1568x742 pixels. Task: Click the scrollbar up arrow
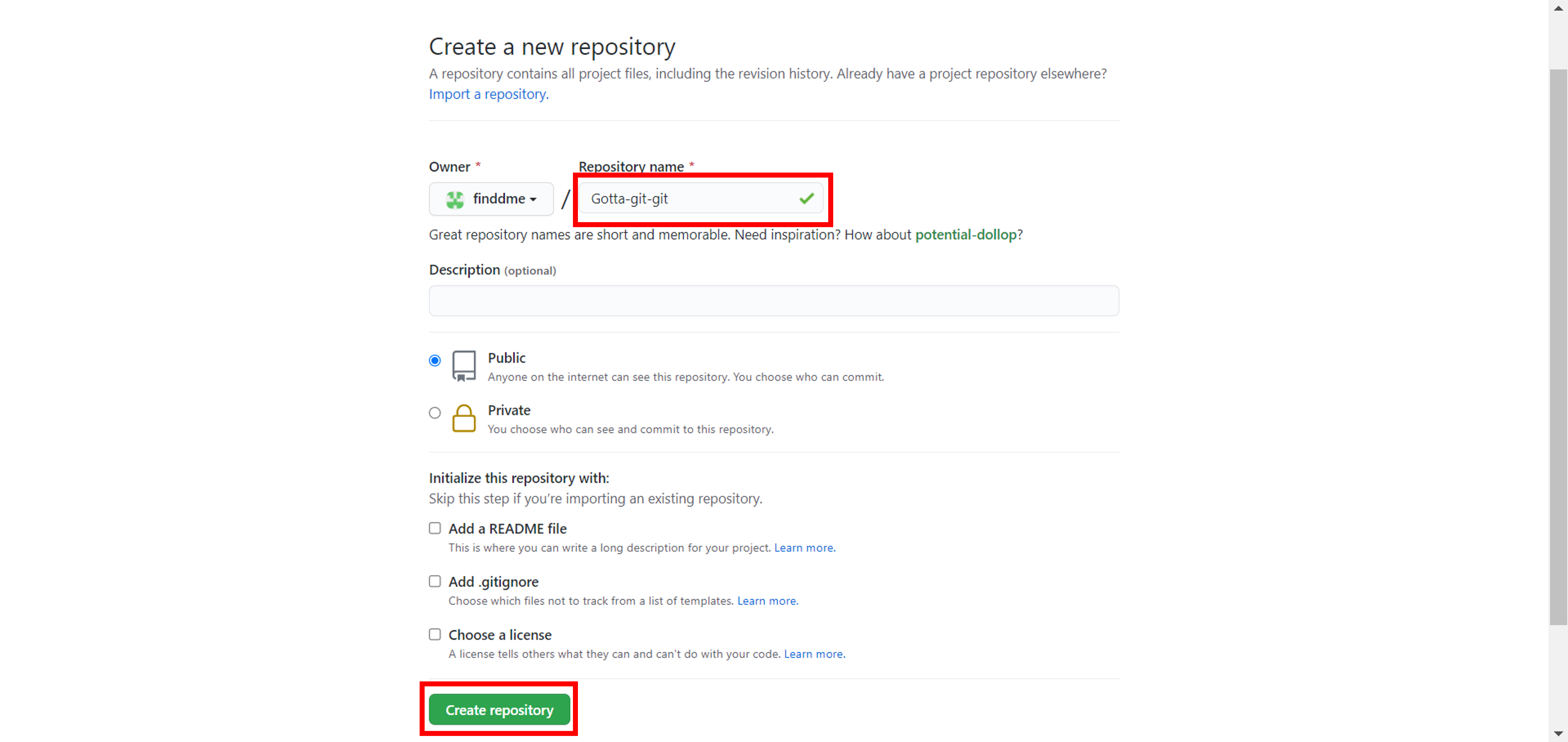(1558, 8)
